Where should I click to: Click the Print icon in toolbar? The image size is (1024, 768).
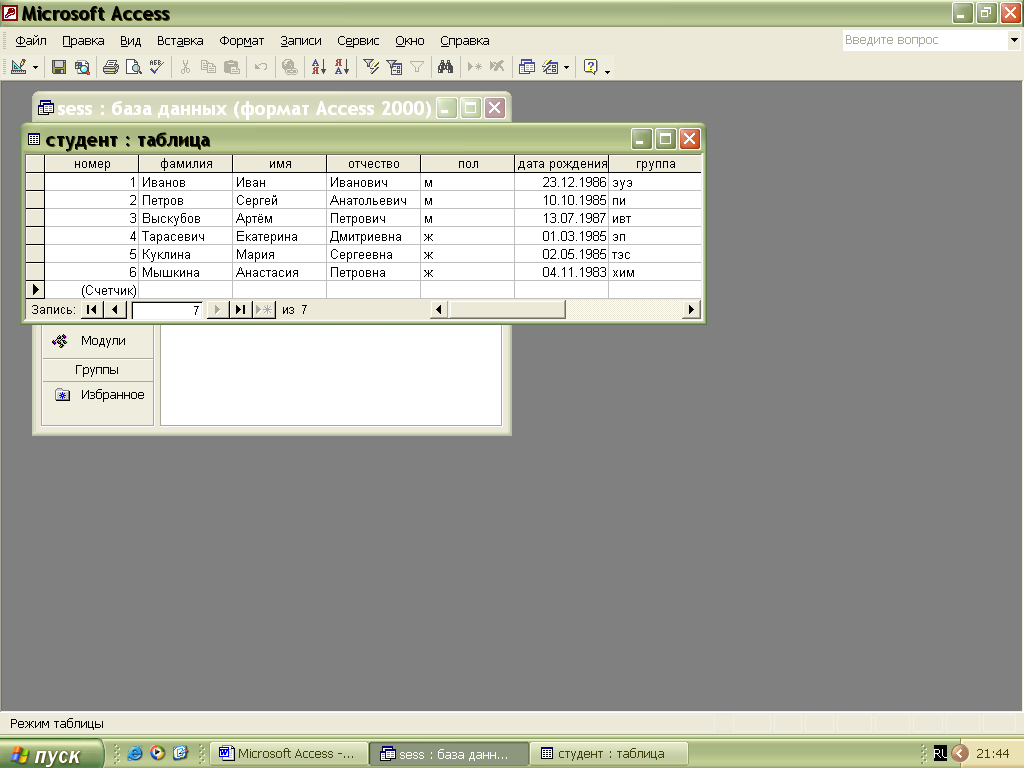pyautogui.click(x=111, y=67)
